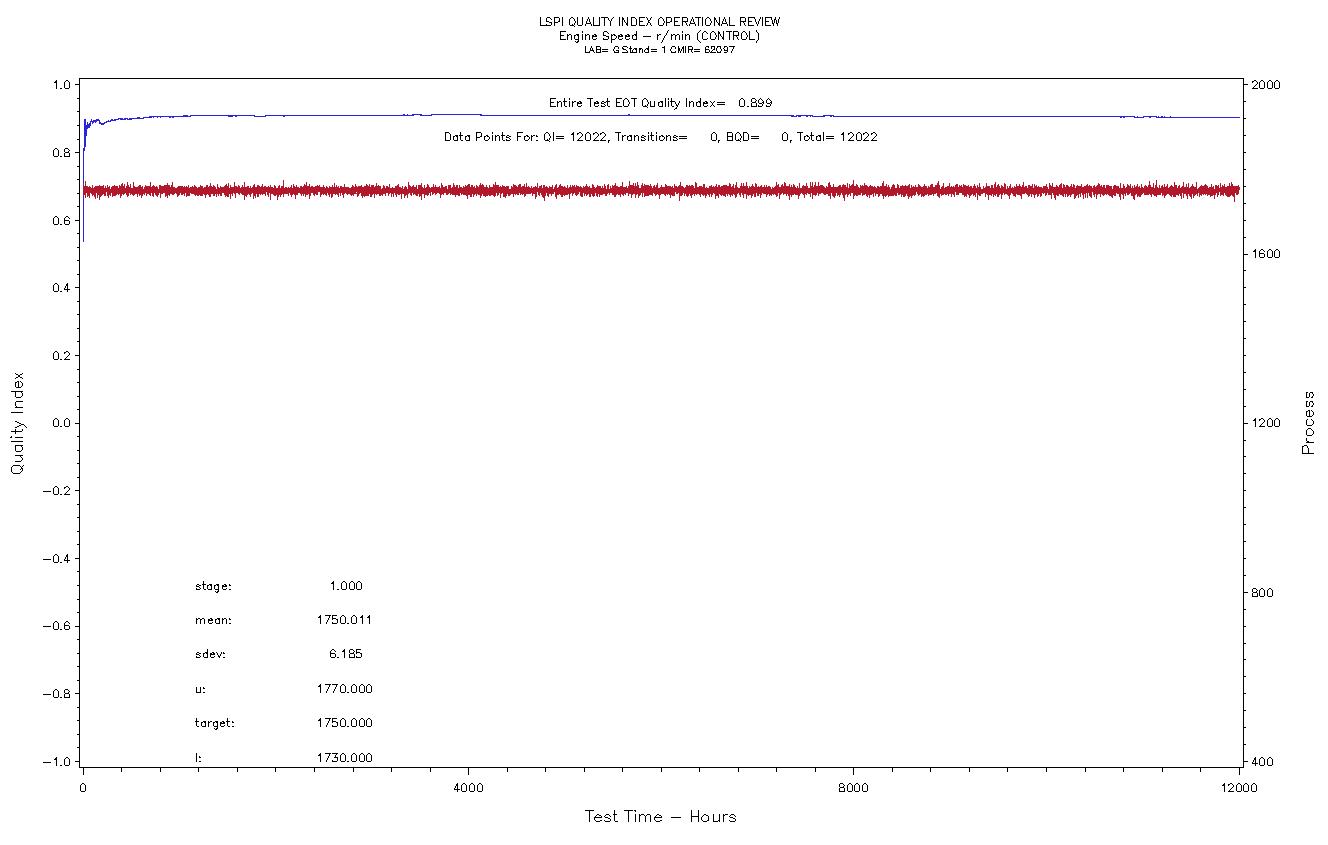Click the x-axis tick label '8000'
The image size is (1328, 845).
point(853,788)
